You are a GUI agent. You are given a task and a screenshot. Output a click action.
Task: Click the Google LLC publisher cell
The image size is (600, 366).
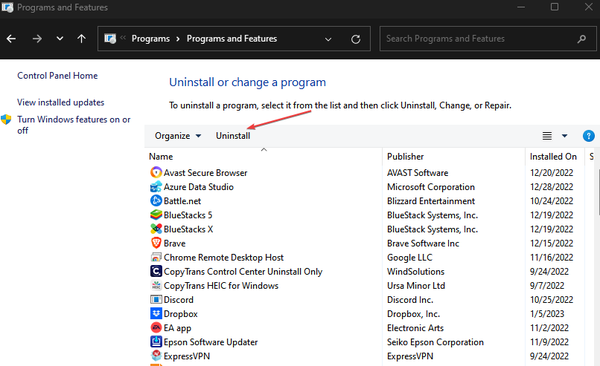pos(409,257)
